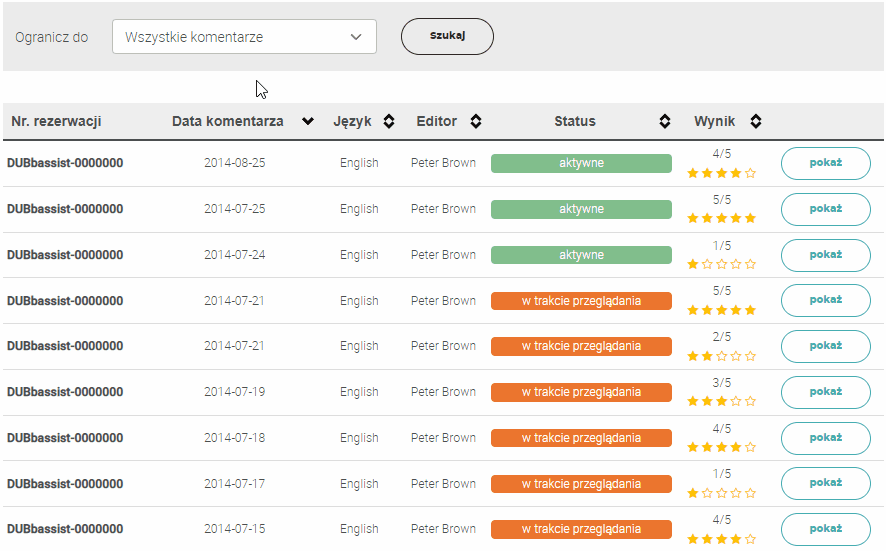
Task: Open pokaż for the 2014-07-24 comment
Action: [x=825, y=255]
